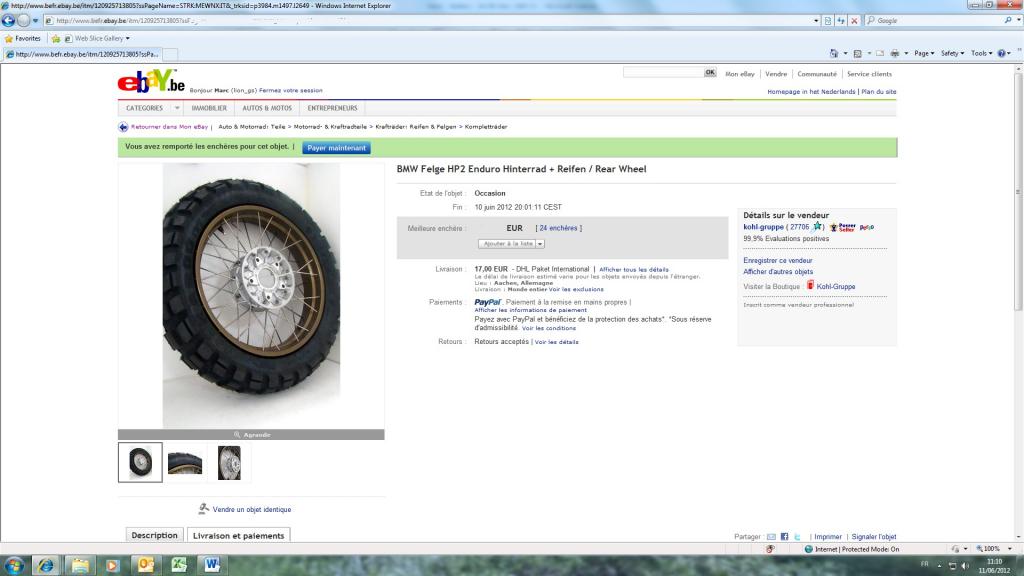
Task: Select the third wheel hub thumbnail
Action: (229, 462)
